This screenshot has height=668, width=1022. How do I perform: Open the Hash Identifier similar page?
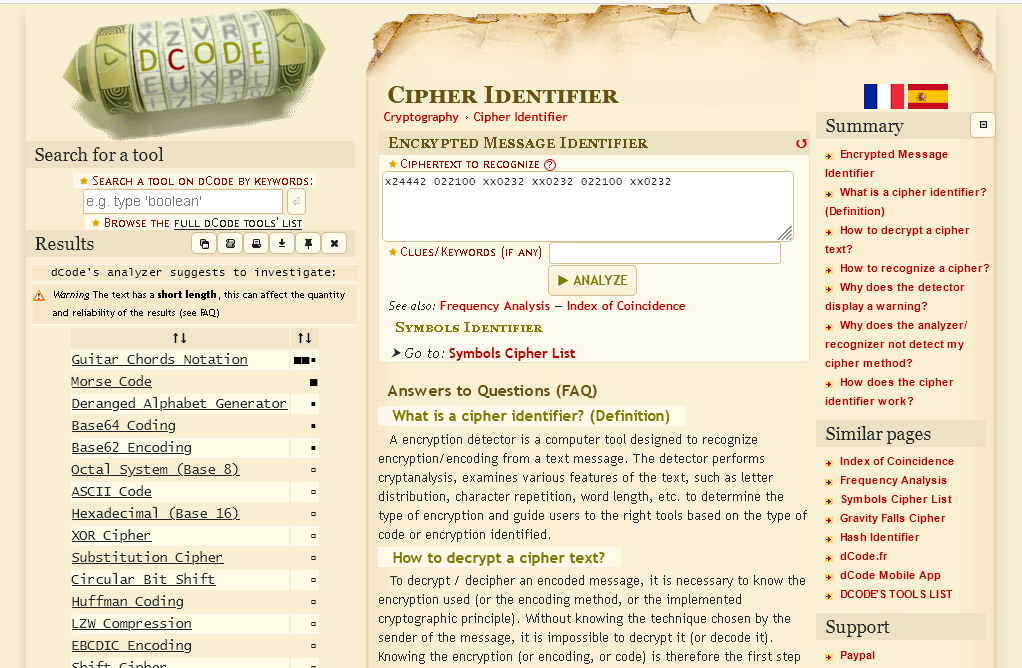point(879,537)
